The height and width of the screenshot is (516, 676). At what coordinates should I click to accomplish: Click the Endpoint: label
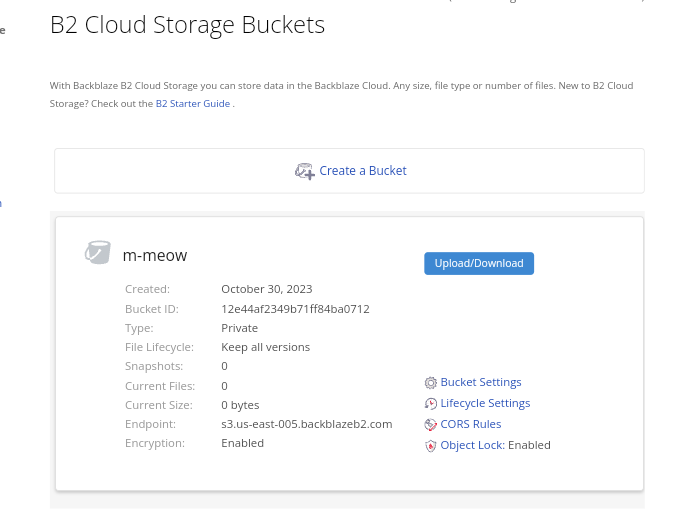pyautogui.click(x=150, y=424)
